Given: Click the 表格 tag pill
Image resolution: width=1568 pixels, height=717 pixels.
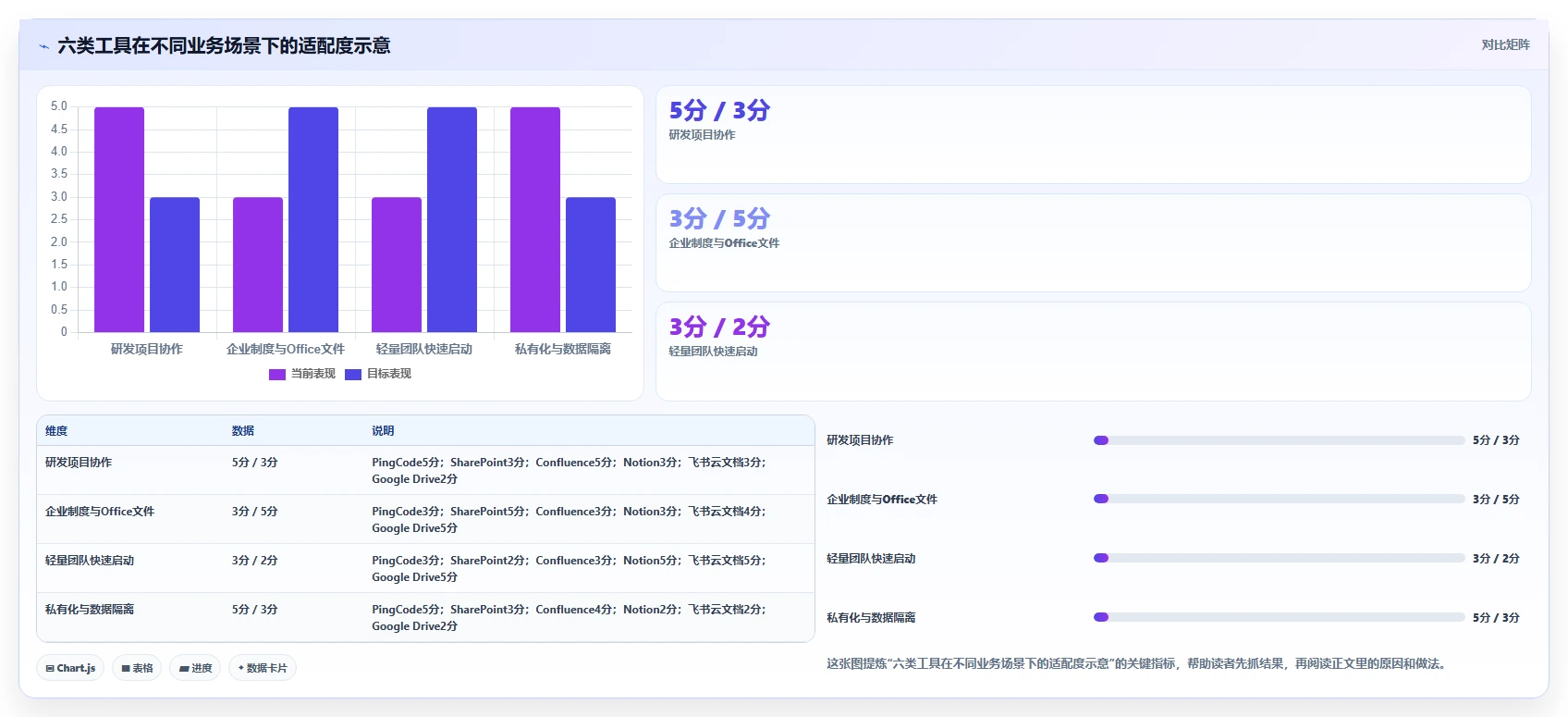Looking at the screenshot, I should pyautogui.click(x=137, y=668).
